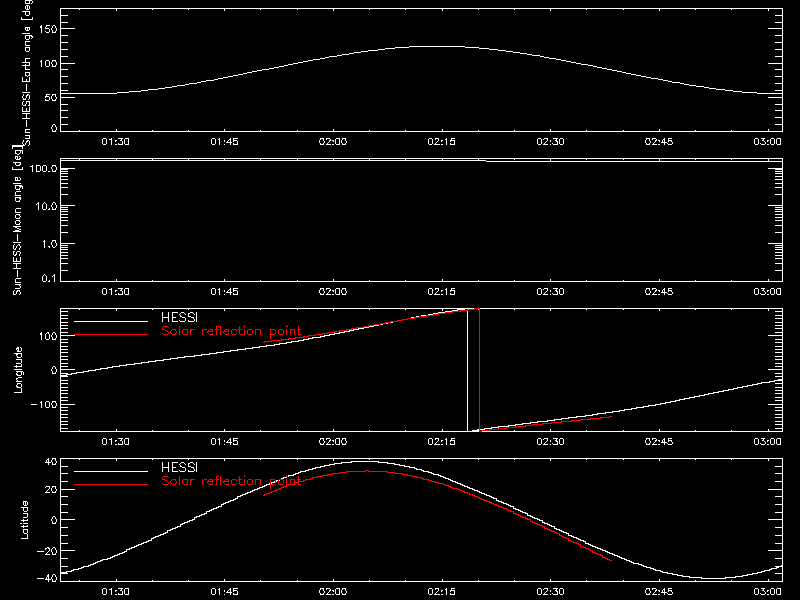800x600 pixels.
Task: Click the 01:30 time label under Earth angle plot
Action: click(115, 141)
